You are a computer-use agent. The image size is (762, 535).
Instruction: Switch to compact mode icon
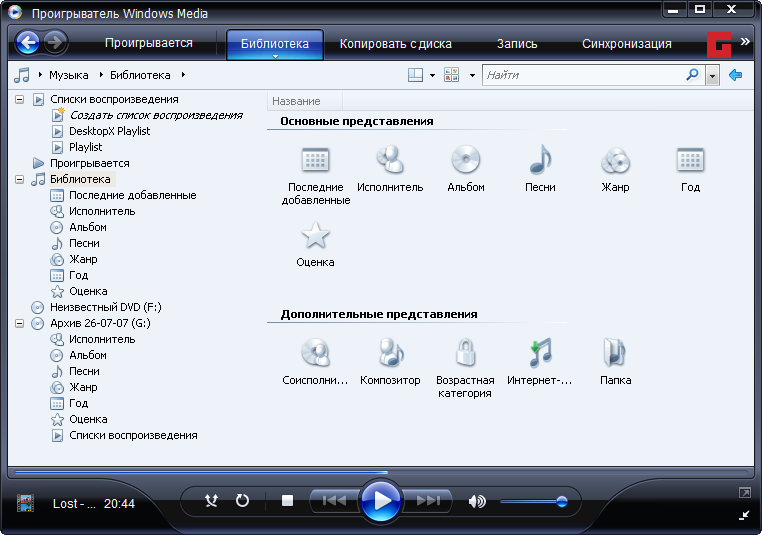745,515
